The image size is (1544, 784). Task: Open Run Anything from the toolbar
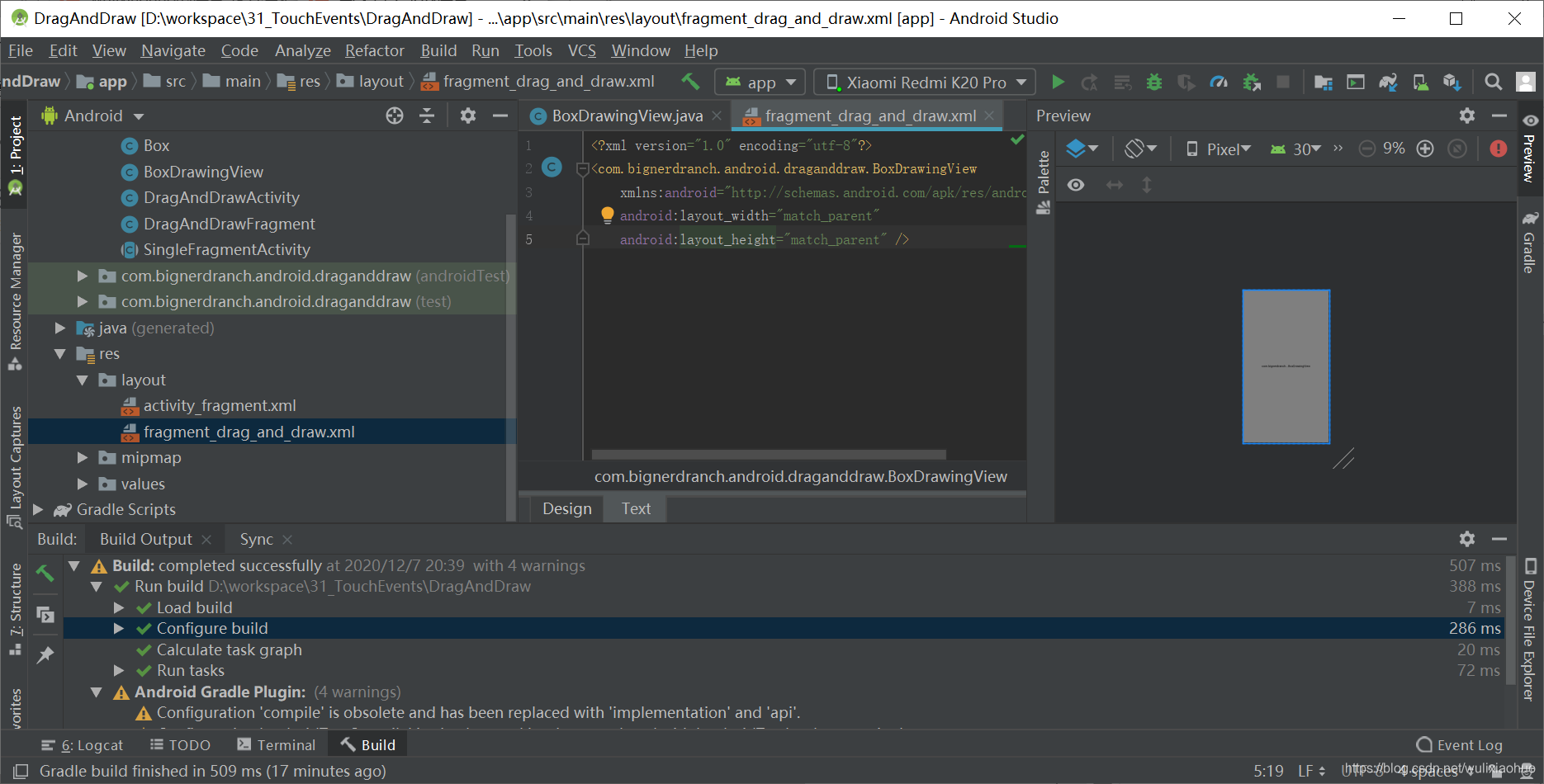pyautogui.click(x=1356, y=82)
